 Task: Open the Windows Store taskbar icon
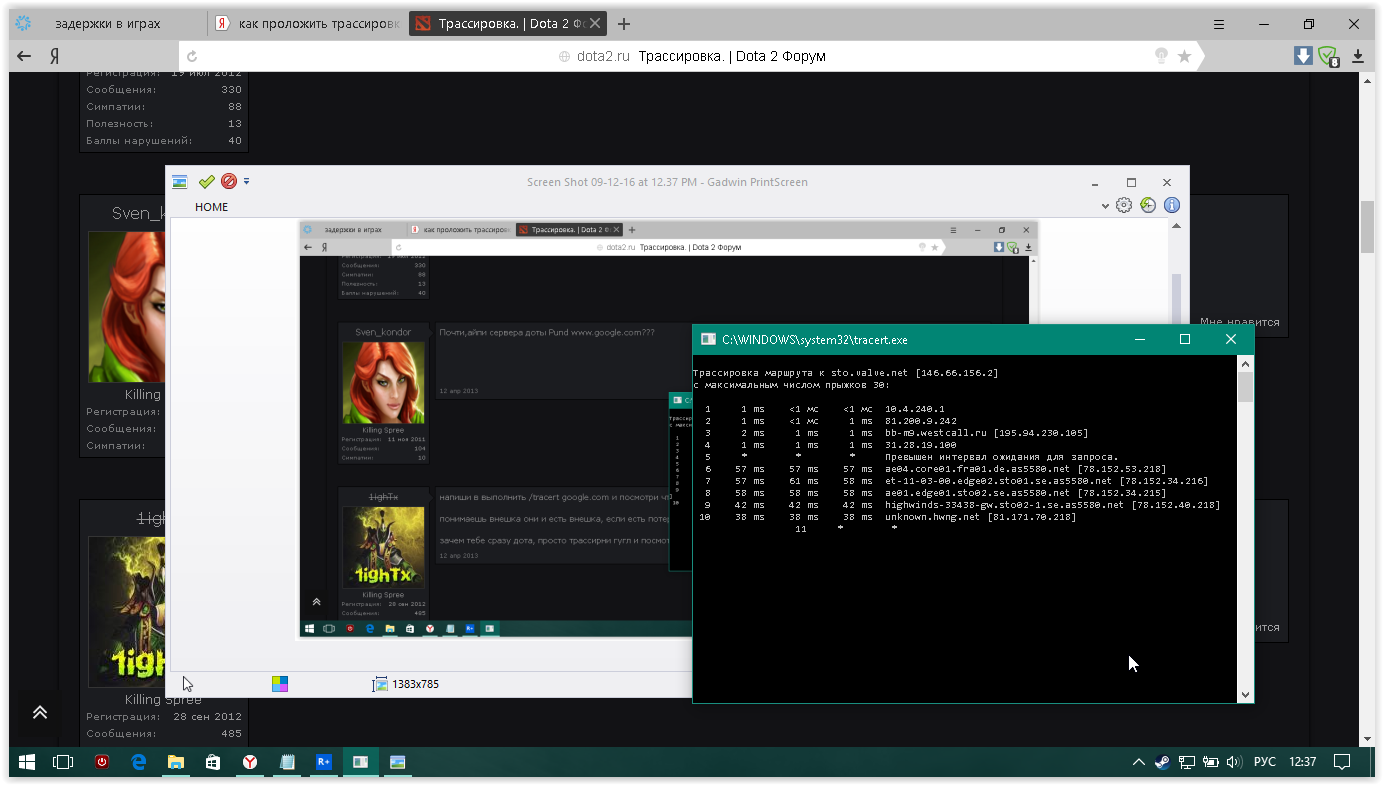point(213,762)
